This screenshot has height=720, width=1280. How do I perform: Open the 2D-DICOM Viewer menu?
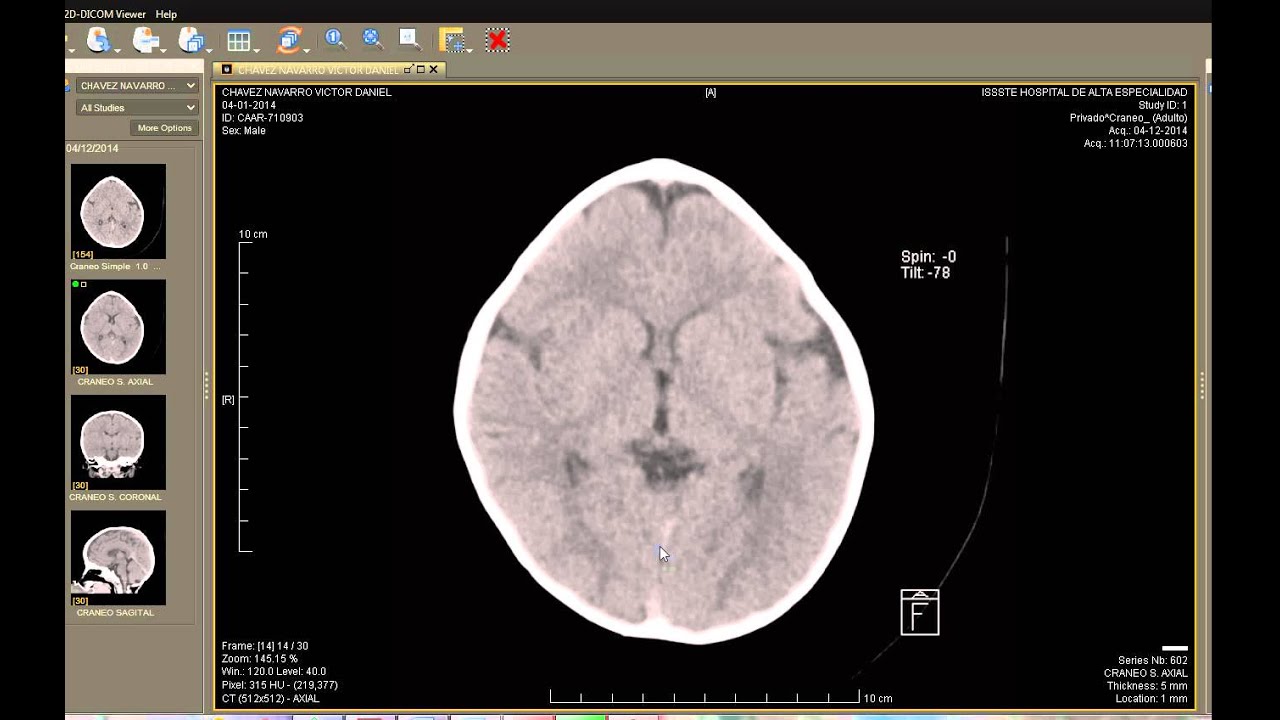(x=105, y=14)
